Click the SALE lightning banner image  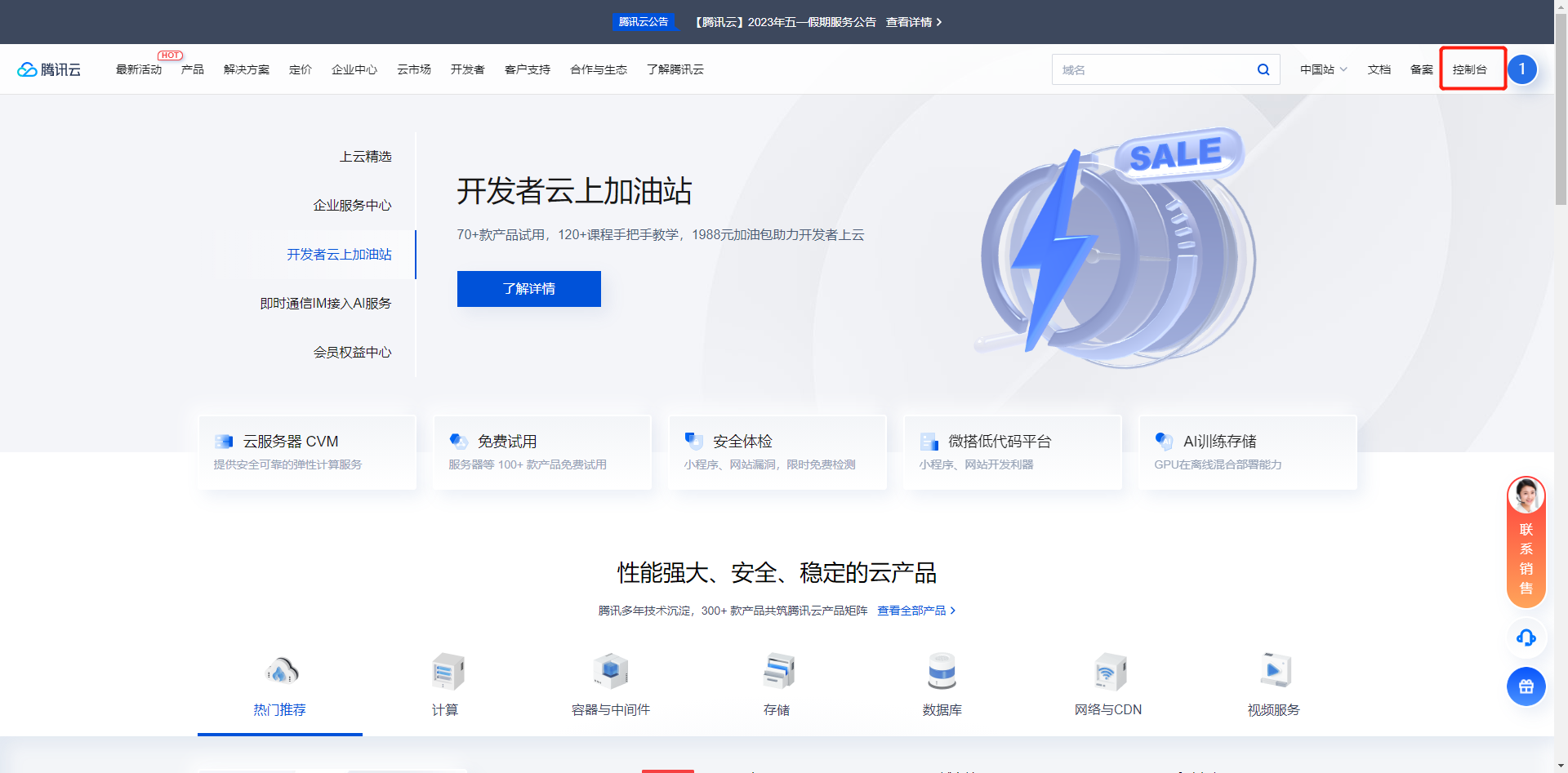coord(1116,248)
